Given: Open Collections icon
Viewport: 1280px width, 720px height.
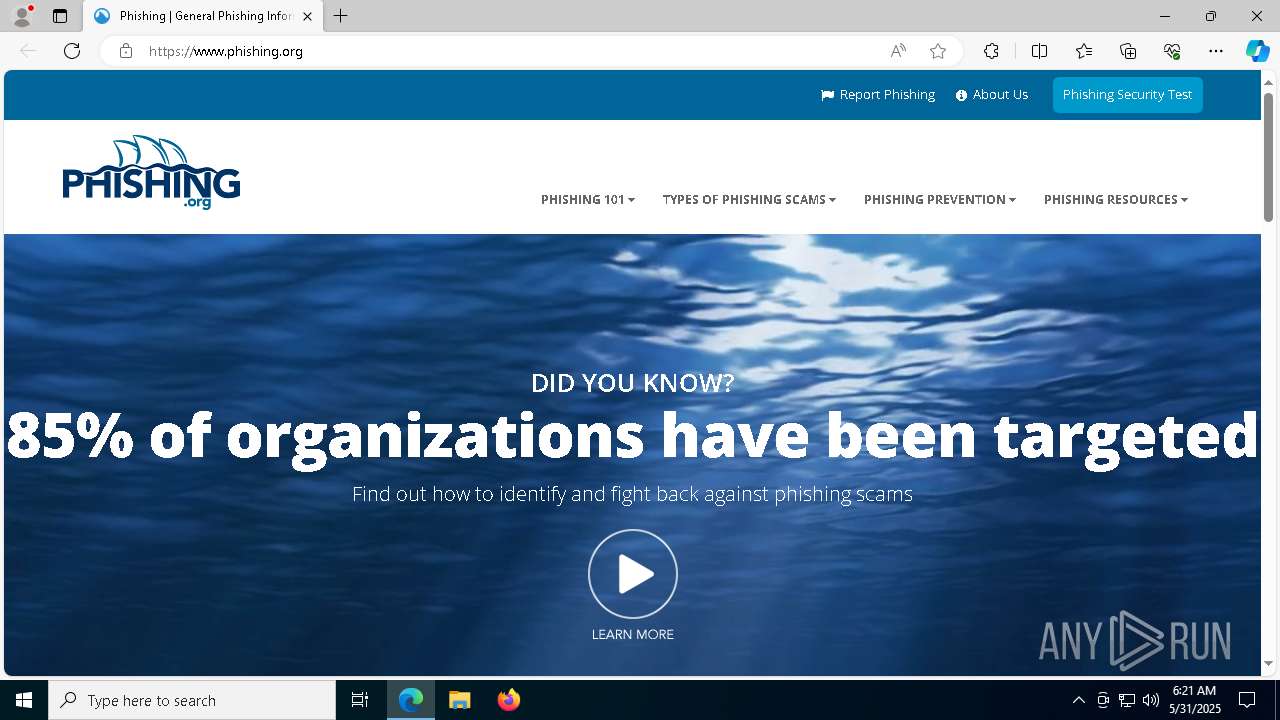Looking at the screenshot, I should (1128, 51).
